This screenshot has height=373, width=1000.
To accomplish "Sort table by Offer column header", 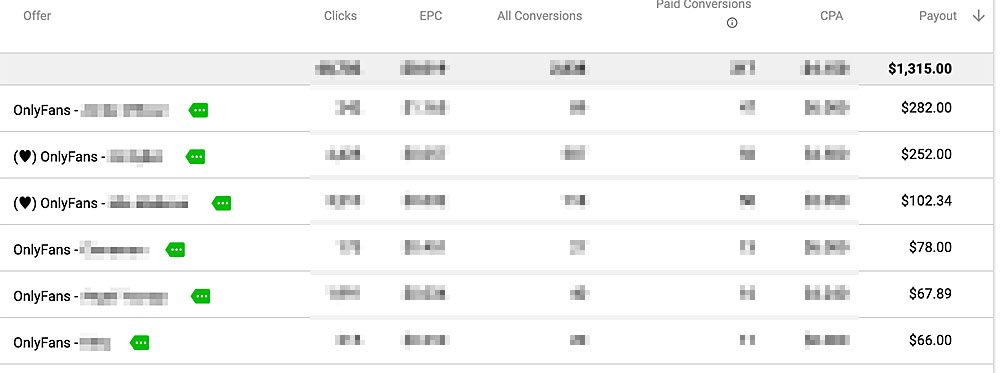I will 37,16.
